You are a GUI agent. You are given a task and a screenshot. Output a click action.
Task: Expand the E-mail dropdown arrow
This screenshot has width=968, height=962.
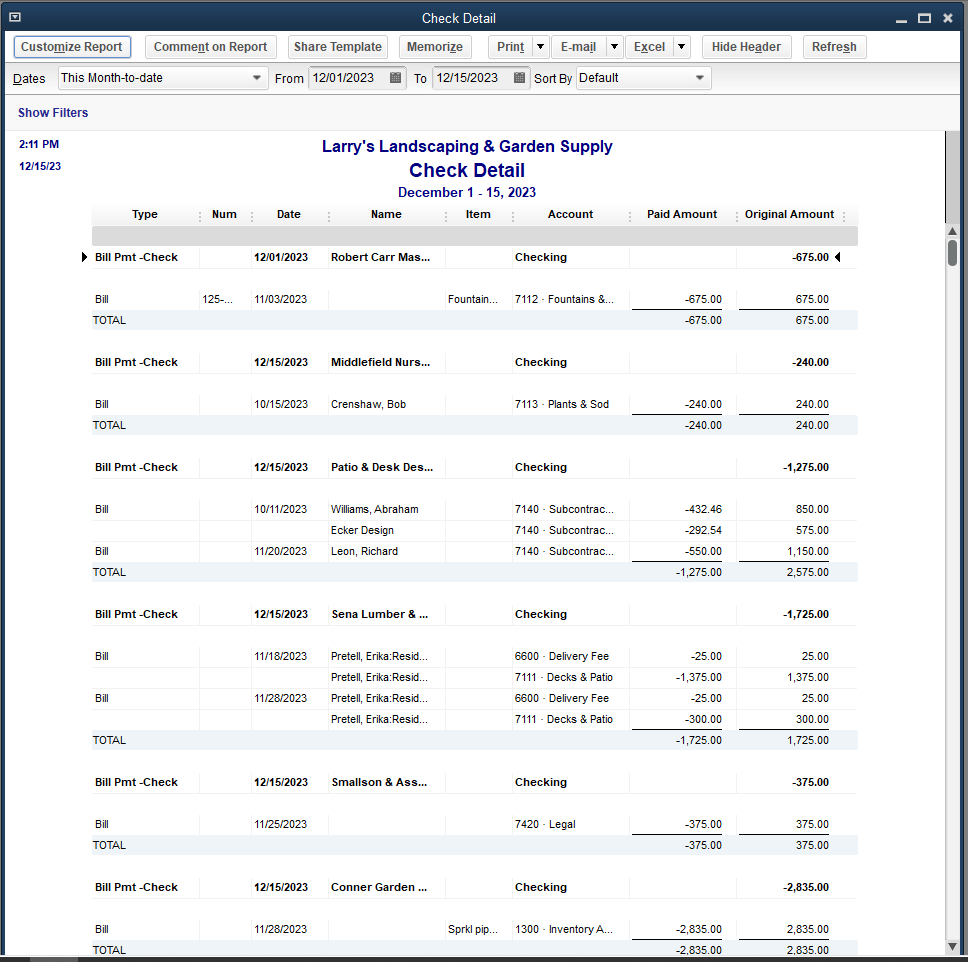click(x=614, y=47)
